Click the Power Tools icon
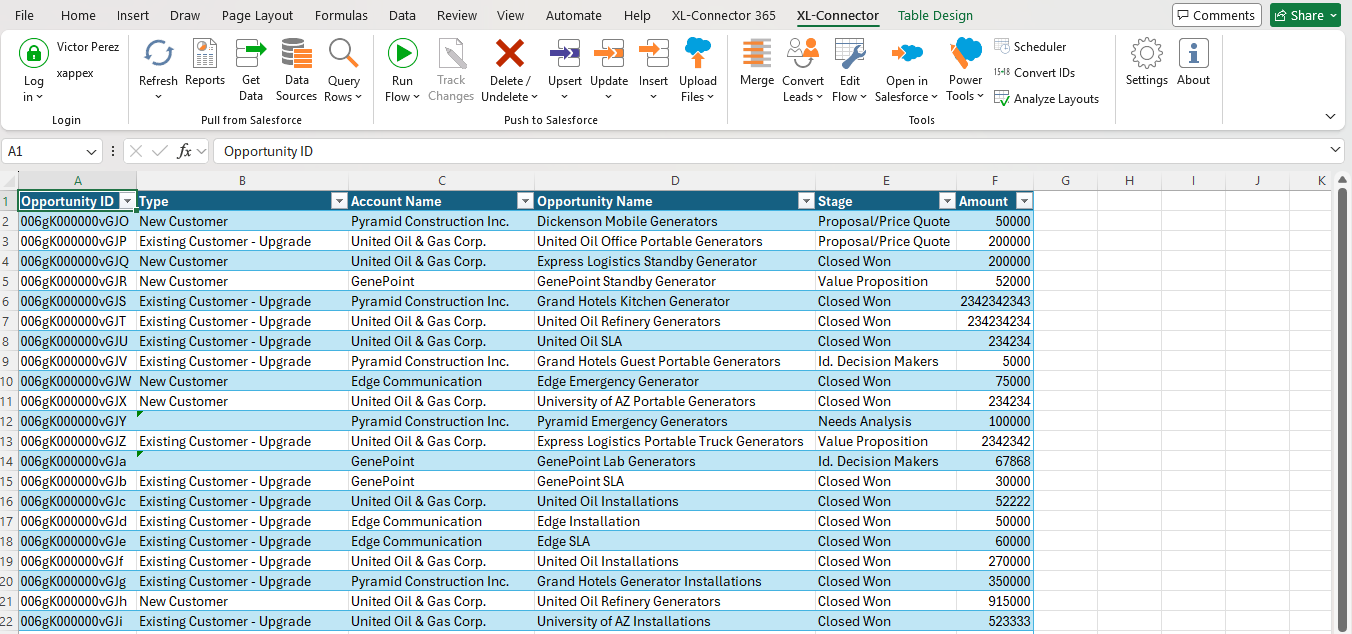 [x=966, y=54]
